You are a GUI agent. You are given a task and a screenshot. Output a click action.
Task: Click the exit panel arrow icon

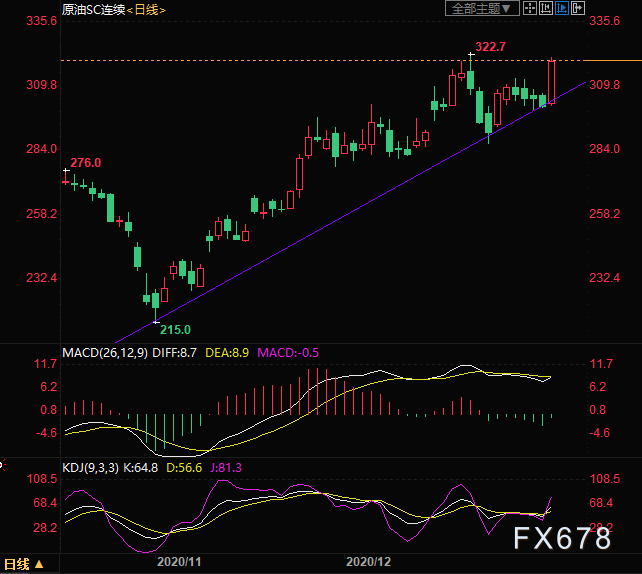pos(578,8)
